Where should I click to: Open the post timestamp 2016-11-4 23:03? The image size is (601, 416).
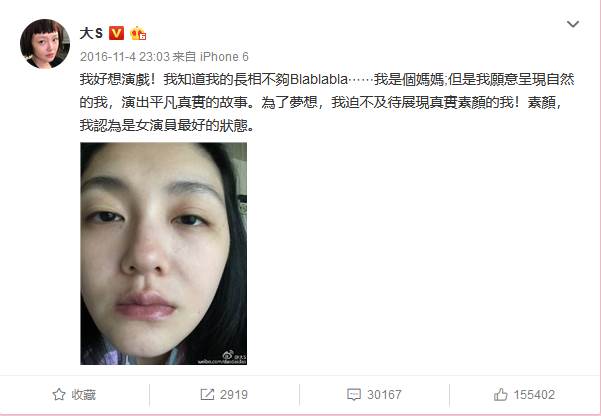(x=125, y=57)
